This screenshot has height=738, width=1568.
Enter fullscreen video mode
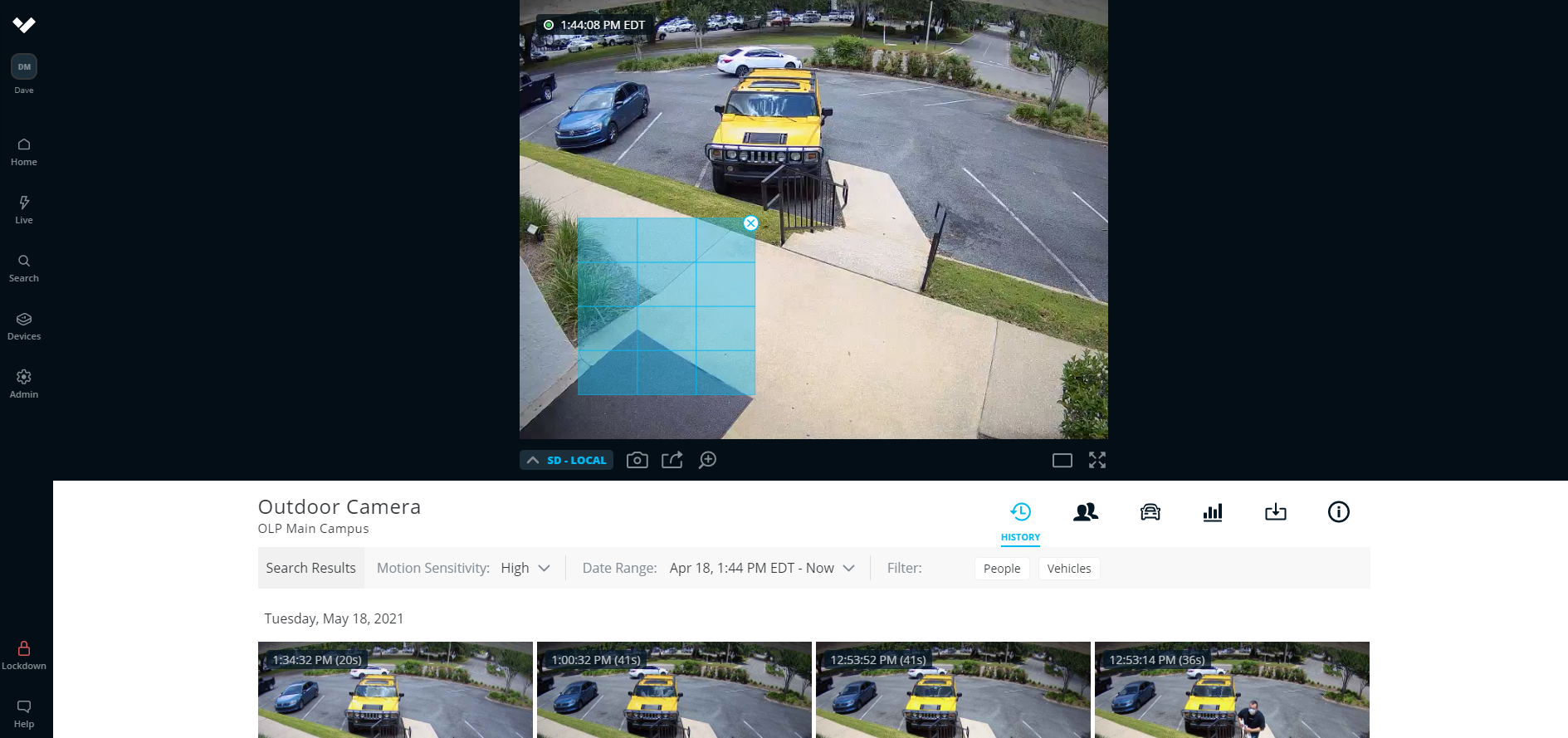(x=1097, y=460)
